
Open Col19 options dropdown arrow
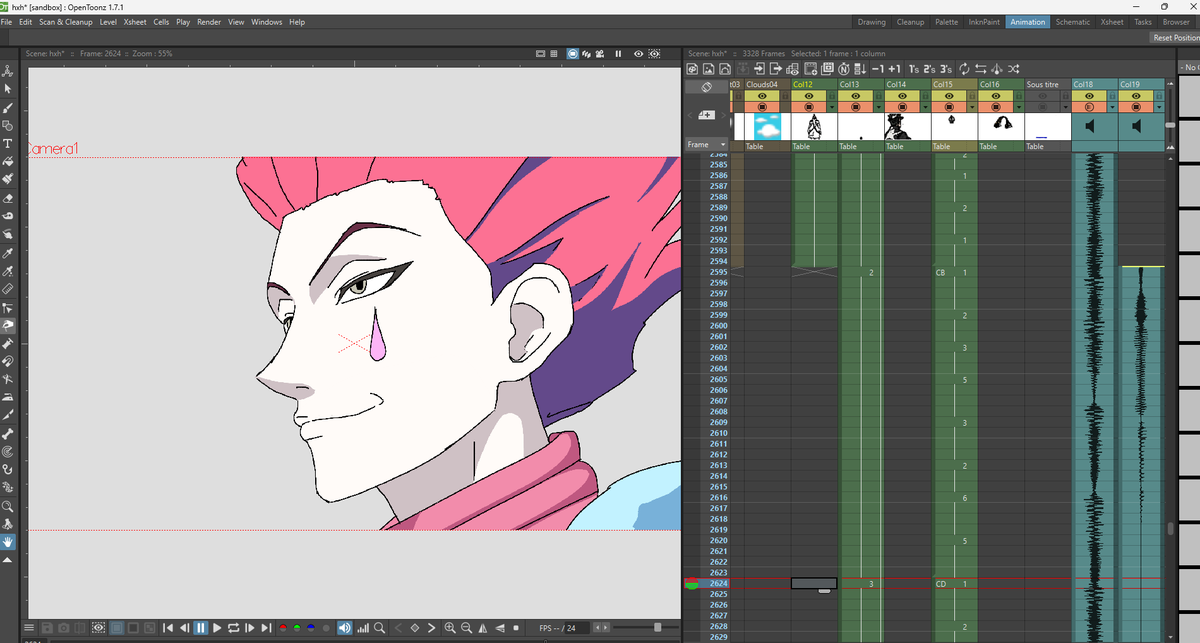1159,107
